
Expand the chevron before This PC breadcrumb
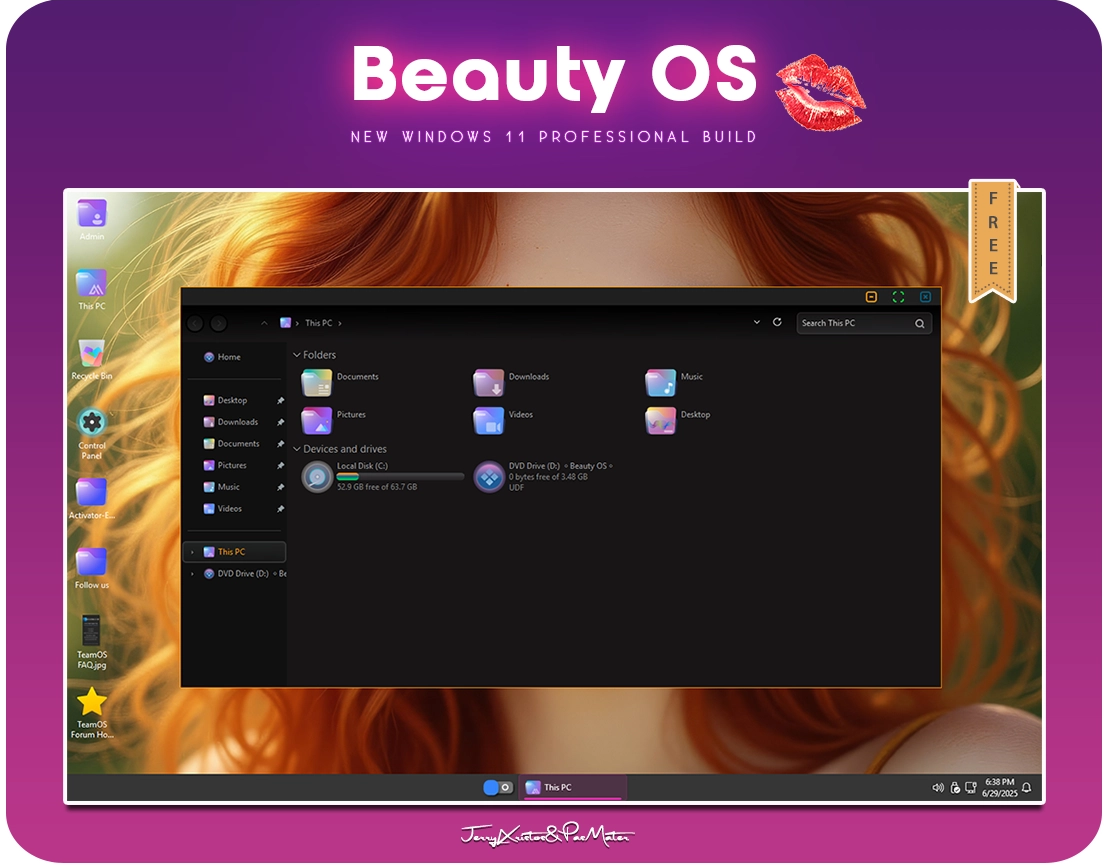(x=297, y=323)
